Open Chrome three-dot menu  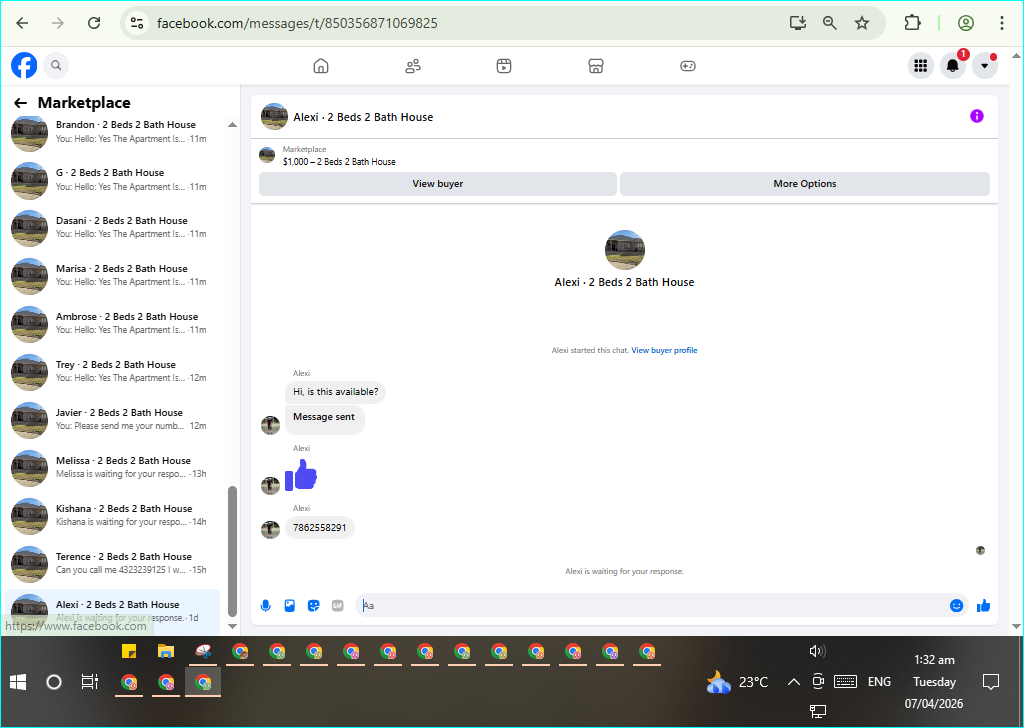1001,24
